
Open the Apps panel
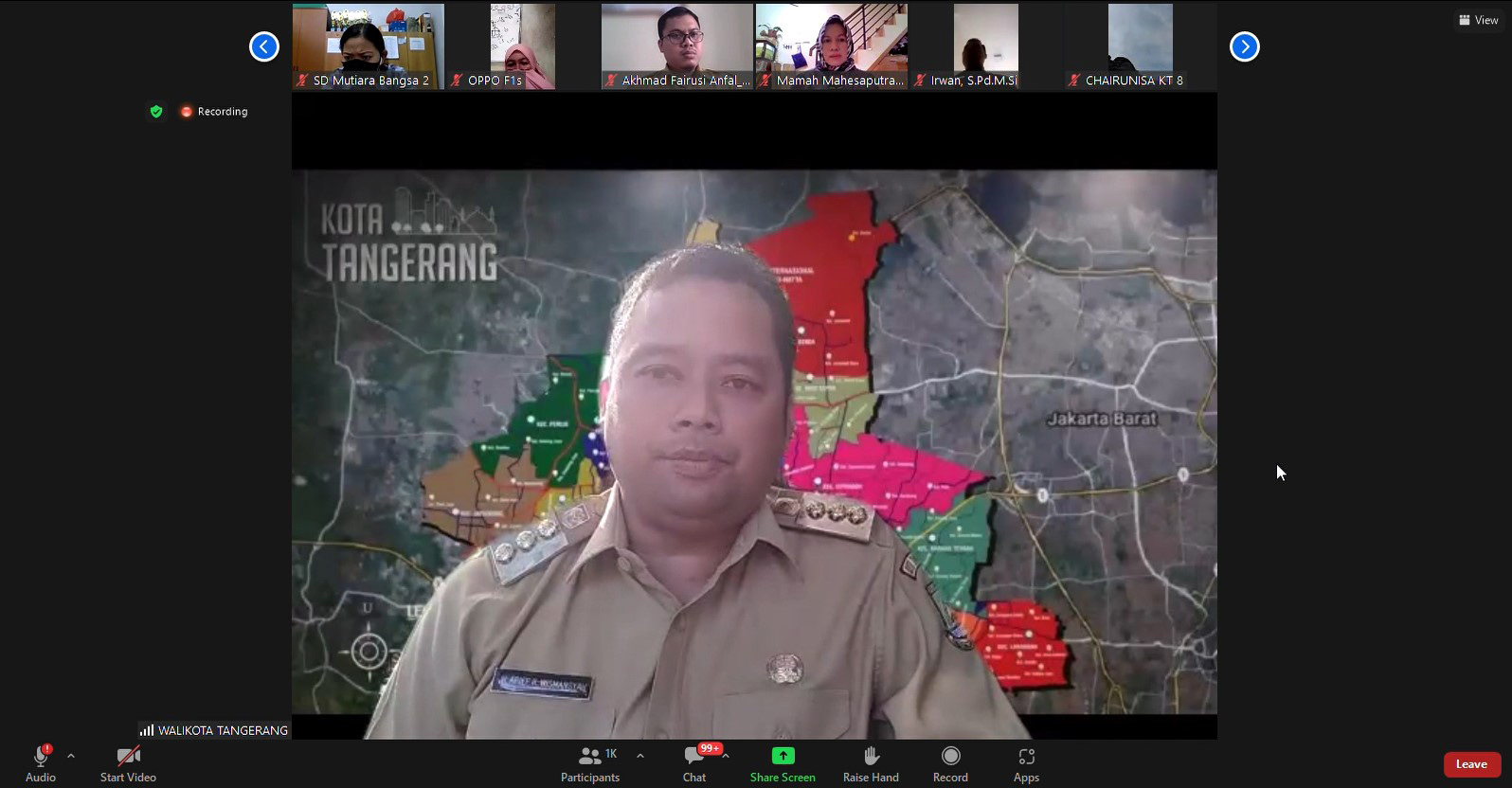[x=1026, y=764]
